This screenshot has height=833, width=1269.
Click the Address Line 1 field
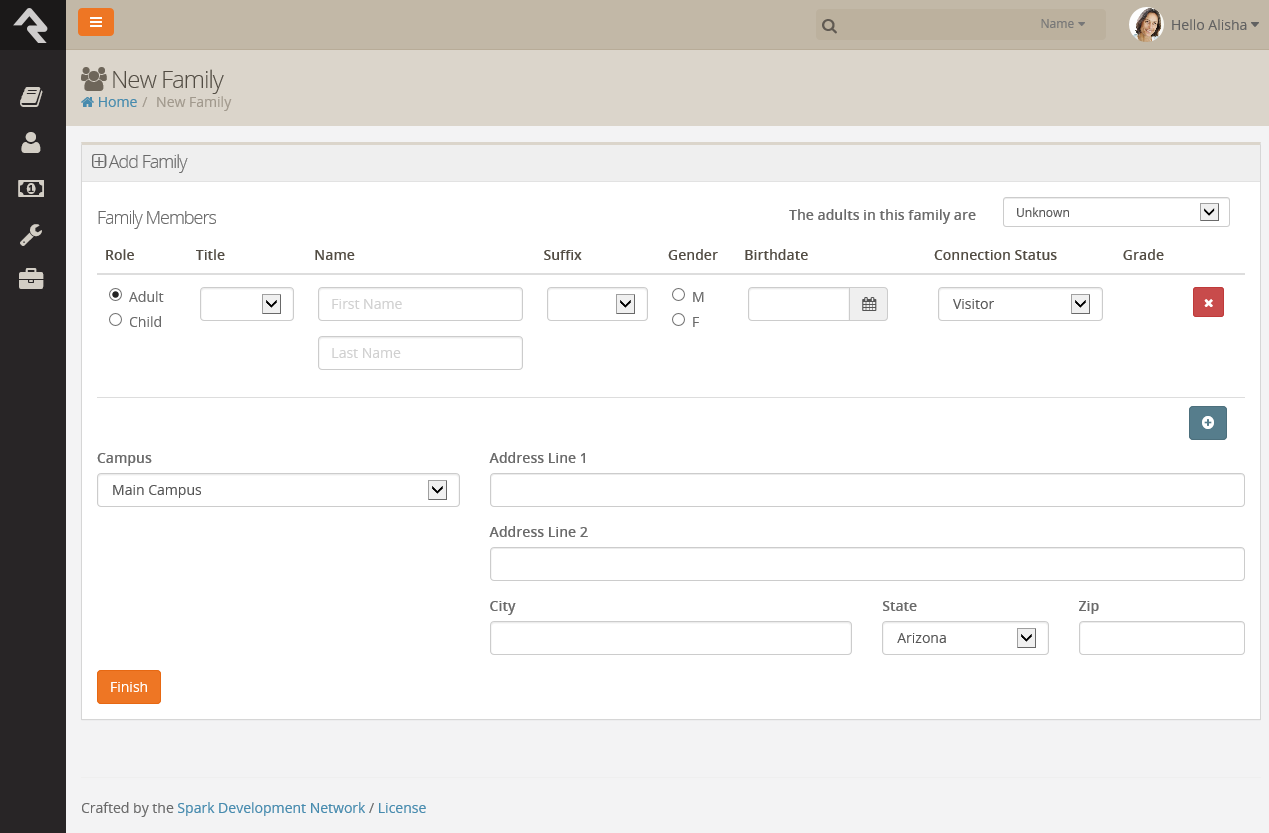(867, 490)
